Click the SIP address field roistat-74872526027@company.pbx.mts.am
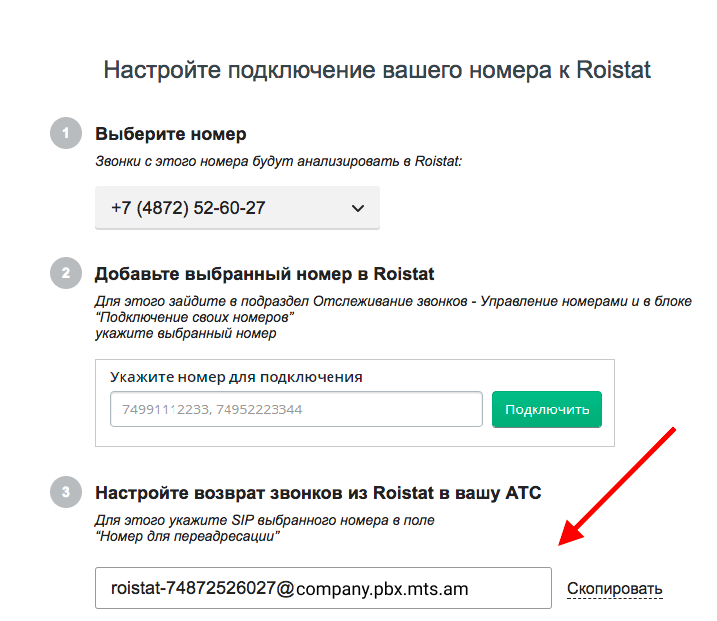 [323, 588]
